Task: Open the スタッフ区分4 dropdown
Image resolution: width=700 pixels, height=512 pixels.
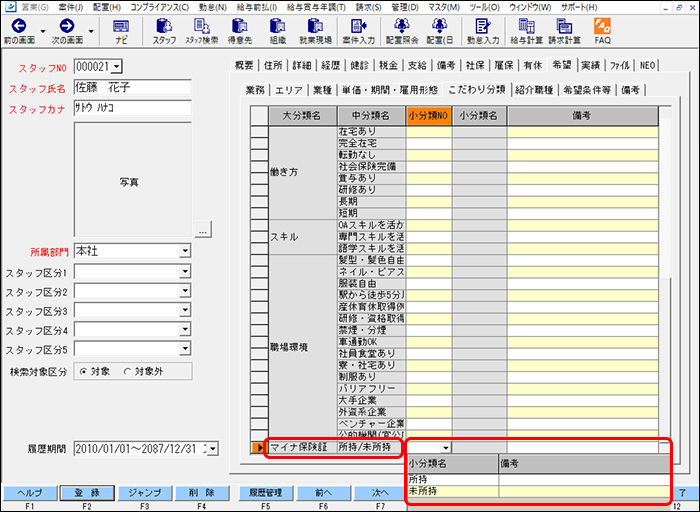Action: [x=185, y=330]
